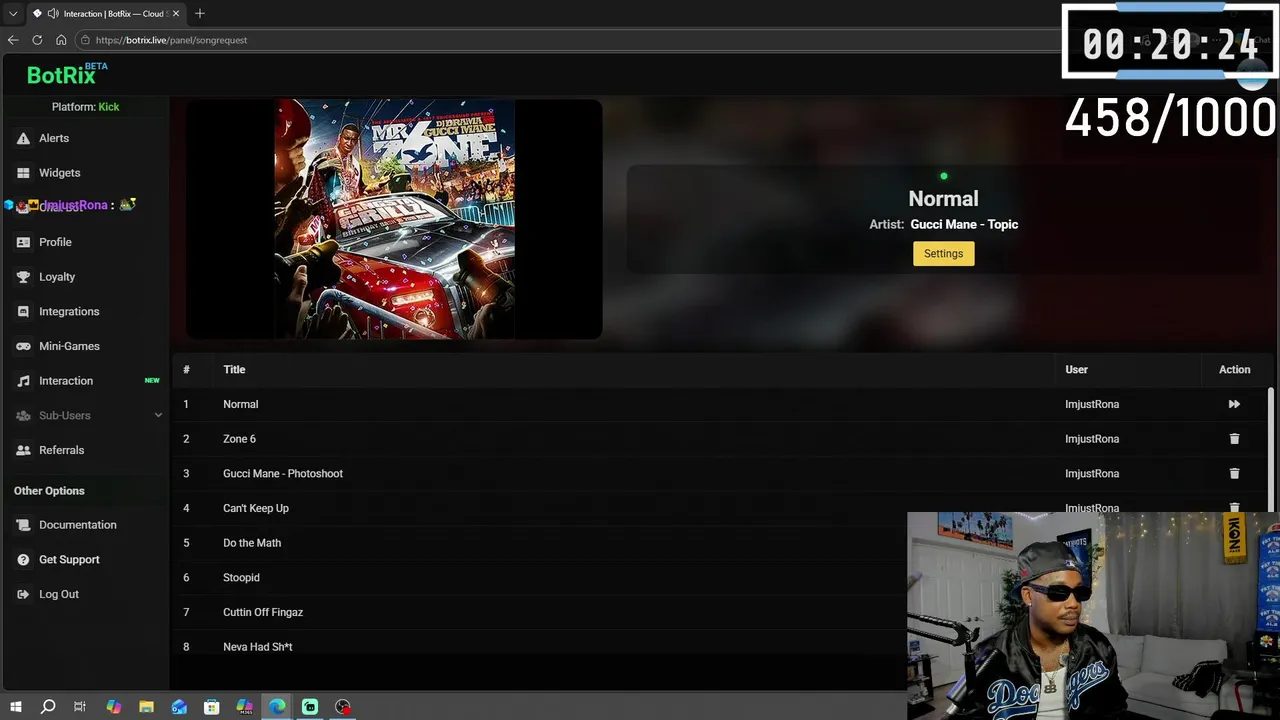
Task: Click the Profile card icon
Action: click(x=23, y=242)
